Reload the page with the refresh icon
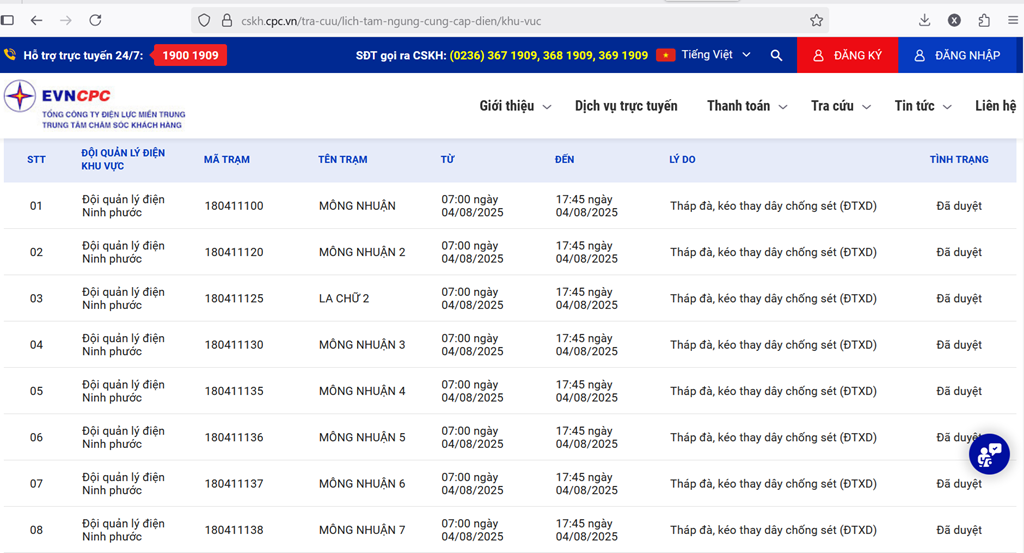This screenshot has width=1024, height=553. [x=95, y=20]
